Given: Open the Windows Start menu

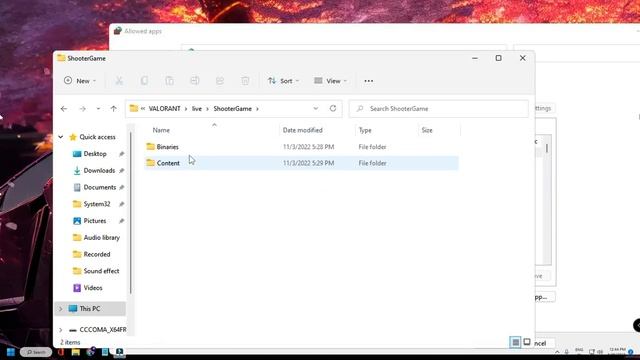Looking at the screenshot, I should coord(11,352).
